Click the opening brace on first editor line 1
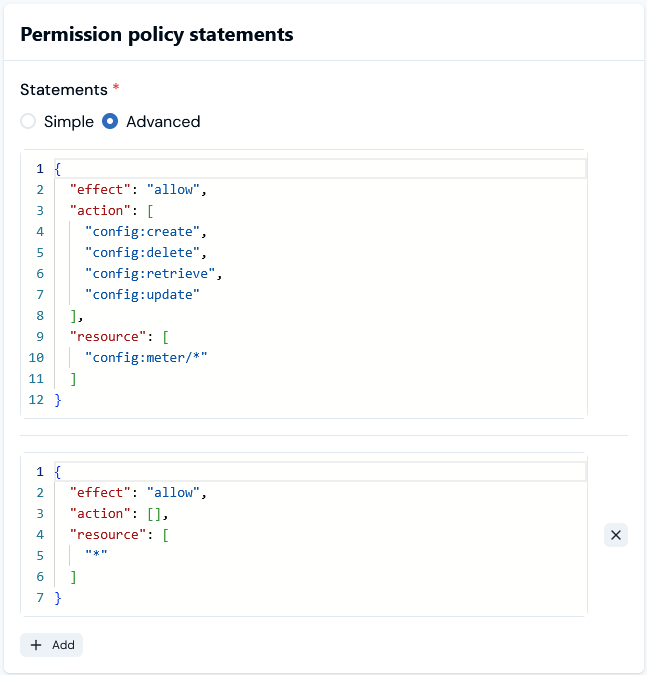This screenshot has height=675, width=647. [58, 169]
